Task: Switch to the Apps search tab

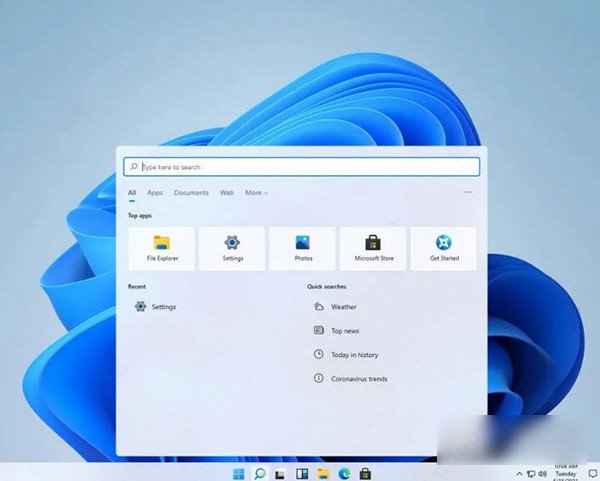Action: pyautogui.click(x=155, y=193)
